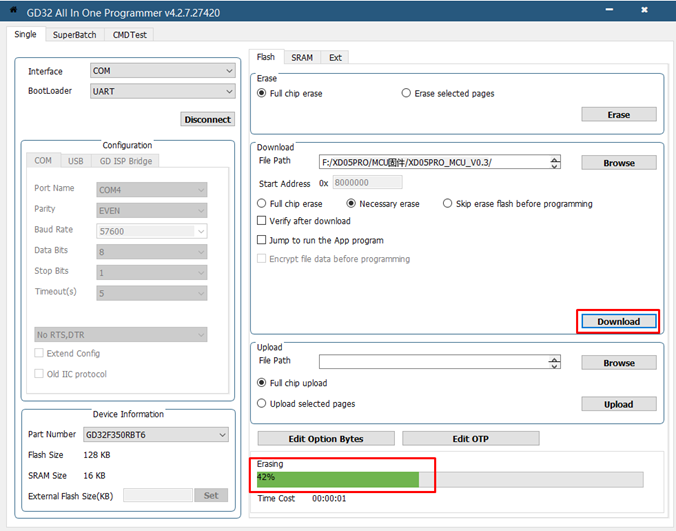The height and width of the screenshot is (531, 676).
Task: Switch to the SuperBatch tab
Action: pos(74,34)
